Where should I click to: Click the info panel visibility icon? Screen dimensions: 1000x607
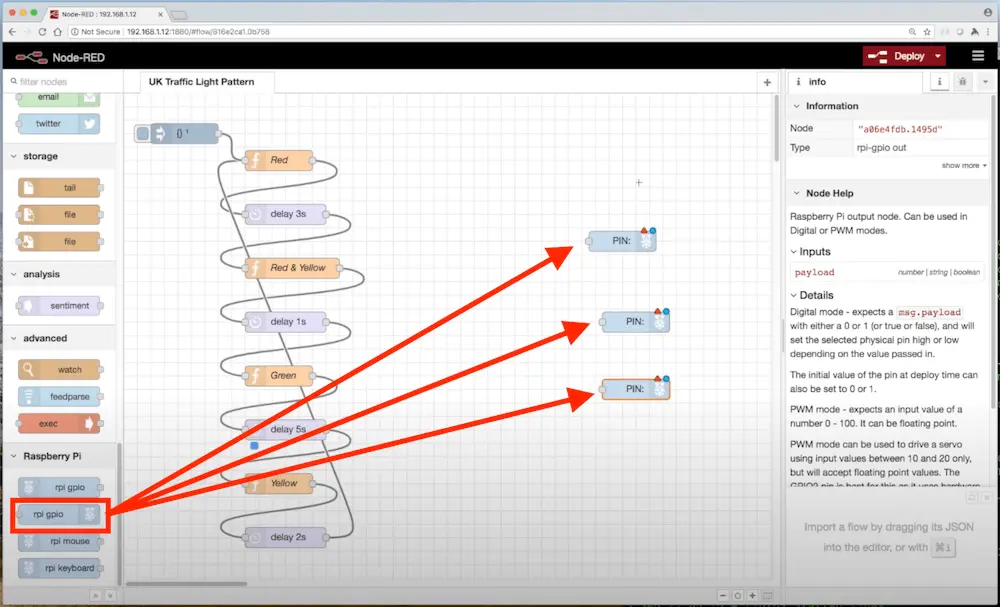click(x=939, y=82)
